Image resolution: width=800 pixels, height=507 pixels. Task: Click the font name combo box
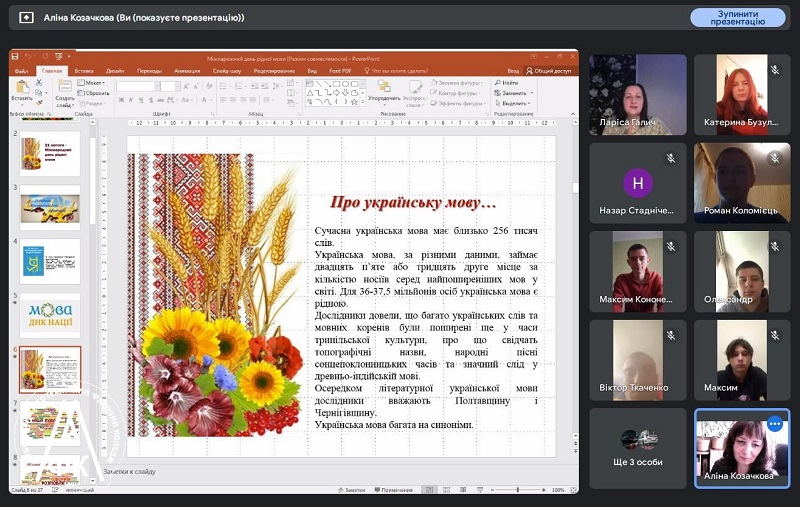coord(138,87)
